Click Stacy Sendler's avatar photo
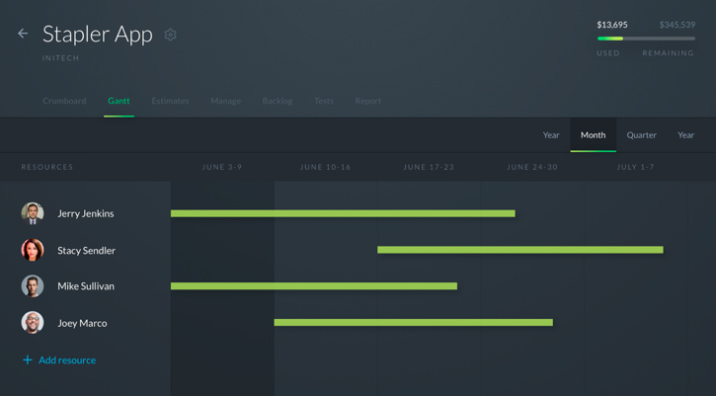Viewport: 716px width, 396px height. tap(32, 250)
